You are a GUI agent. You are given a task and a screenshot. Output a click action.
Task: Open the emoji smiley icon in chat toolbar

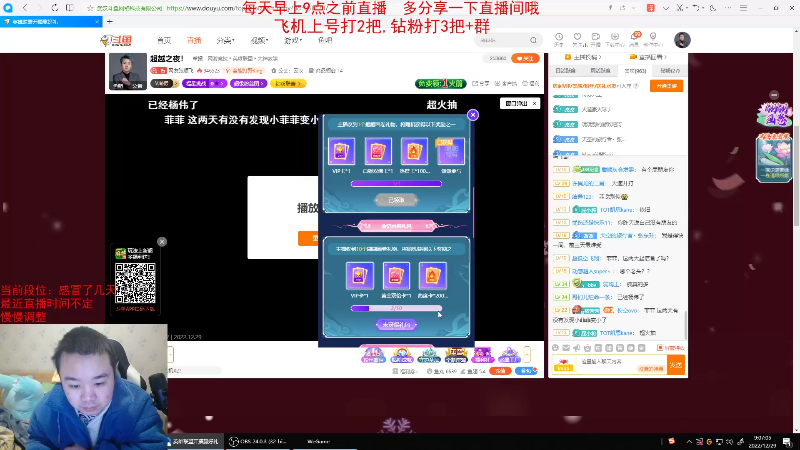(556, 348)
